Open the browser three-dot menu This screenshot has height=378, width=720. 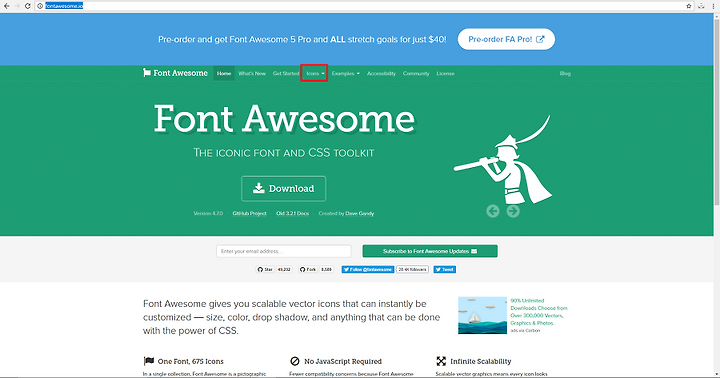713,6
